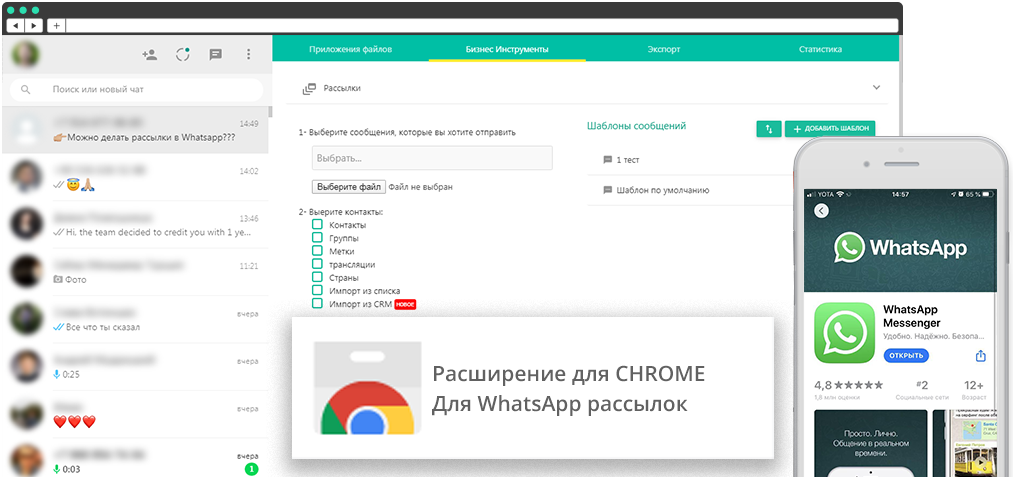1013x477 pixels.
Task: Click the green microphone icon beside 0:03
Action: 57,469
